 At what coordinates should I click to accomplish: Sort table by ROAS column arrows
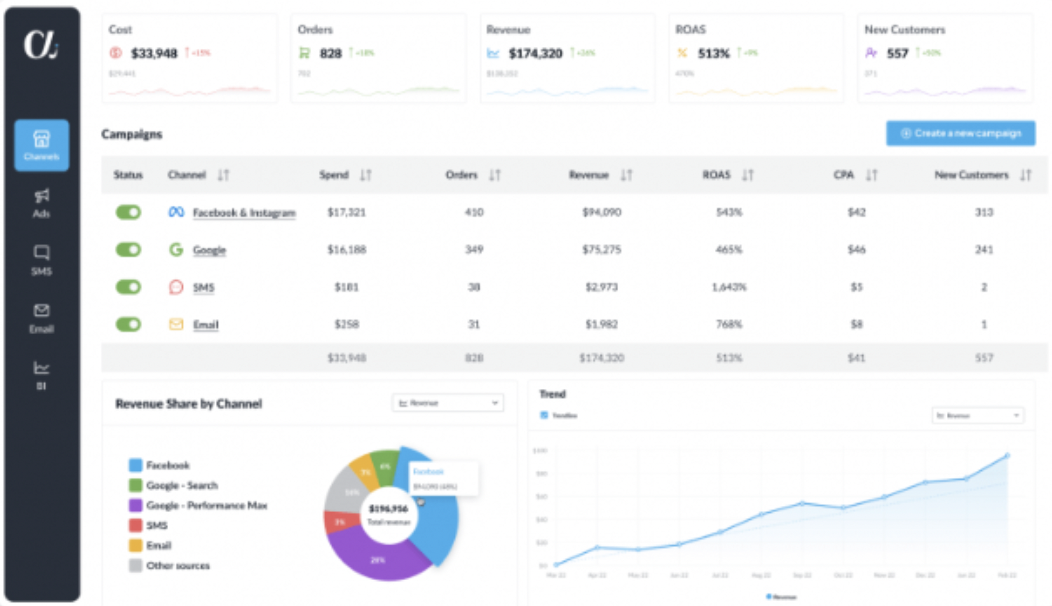(748, 175)
